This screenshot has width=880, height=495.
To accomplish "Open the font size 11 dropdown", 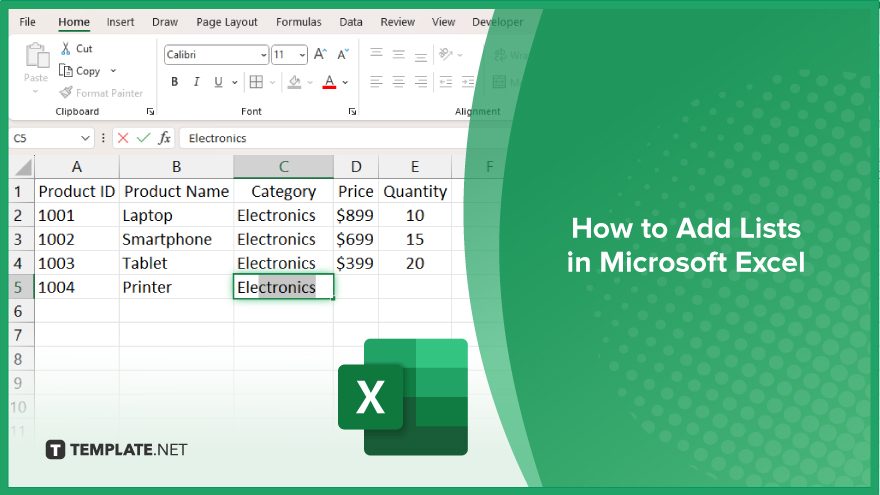I will pyautogui.click(x=302, y=55).
